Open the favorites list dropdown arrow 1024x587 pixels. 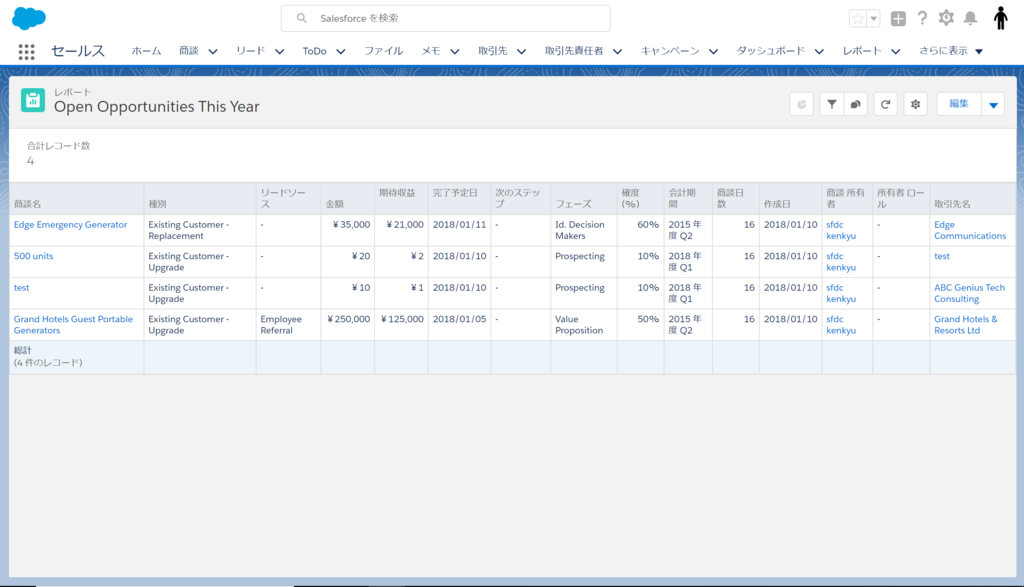[x=873, y=18]
